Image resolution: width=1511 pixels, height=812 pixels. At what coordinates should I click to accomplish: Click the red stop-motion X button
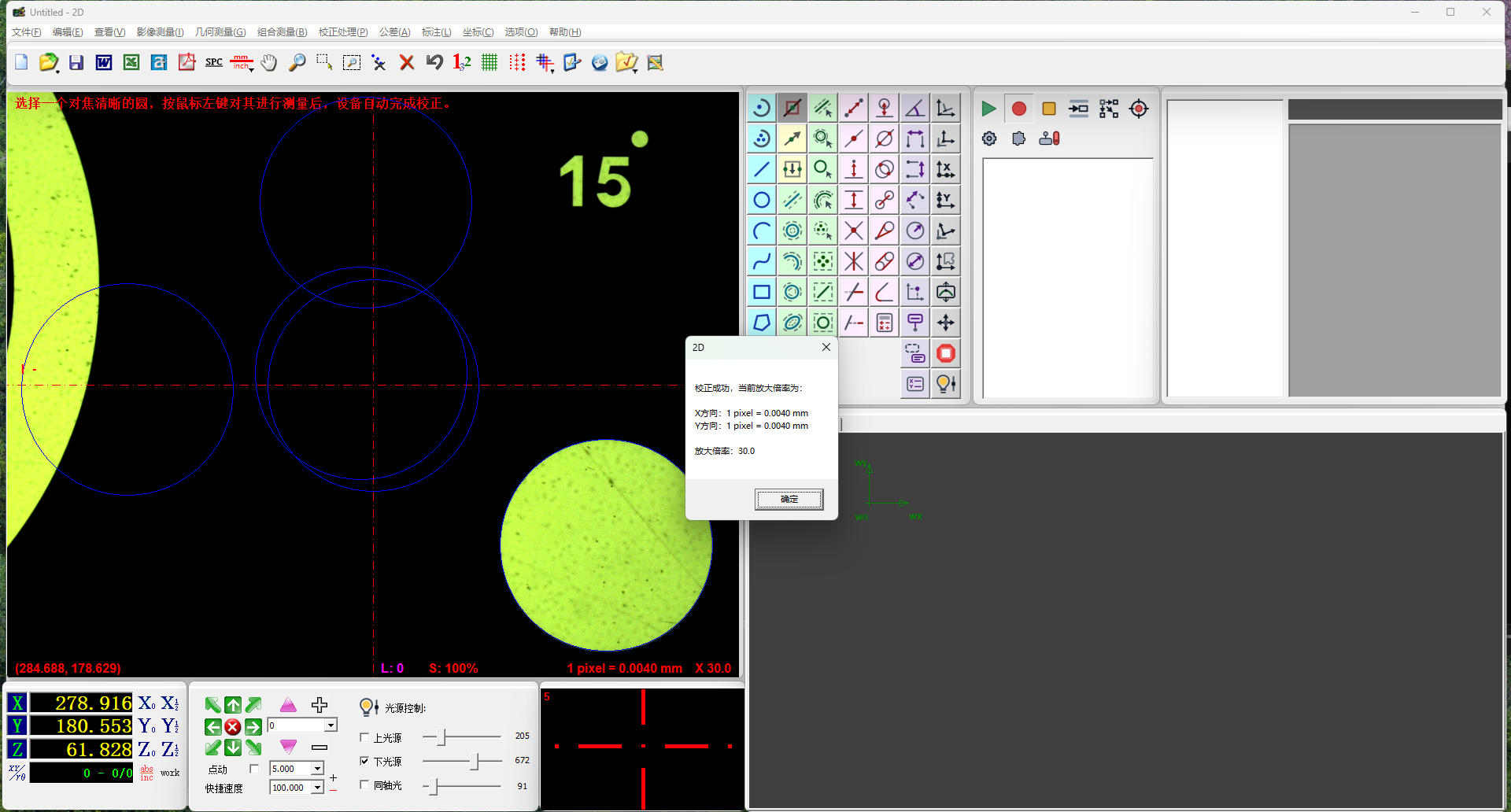tap(233, 727)
